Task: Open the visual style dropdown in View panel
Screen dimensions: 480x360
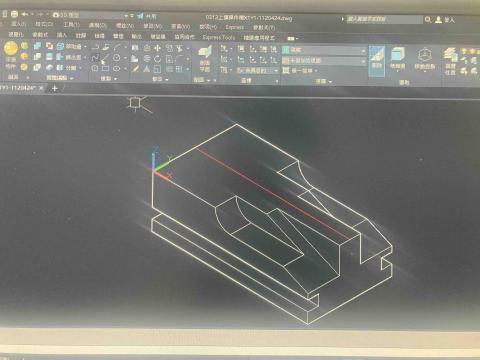Action: click(324, 50)
